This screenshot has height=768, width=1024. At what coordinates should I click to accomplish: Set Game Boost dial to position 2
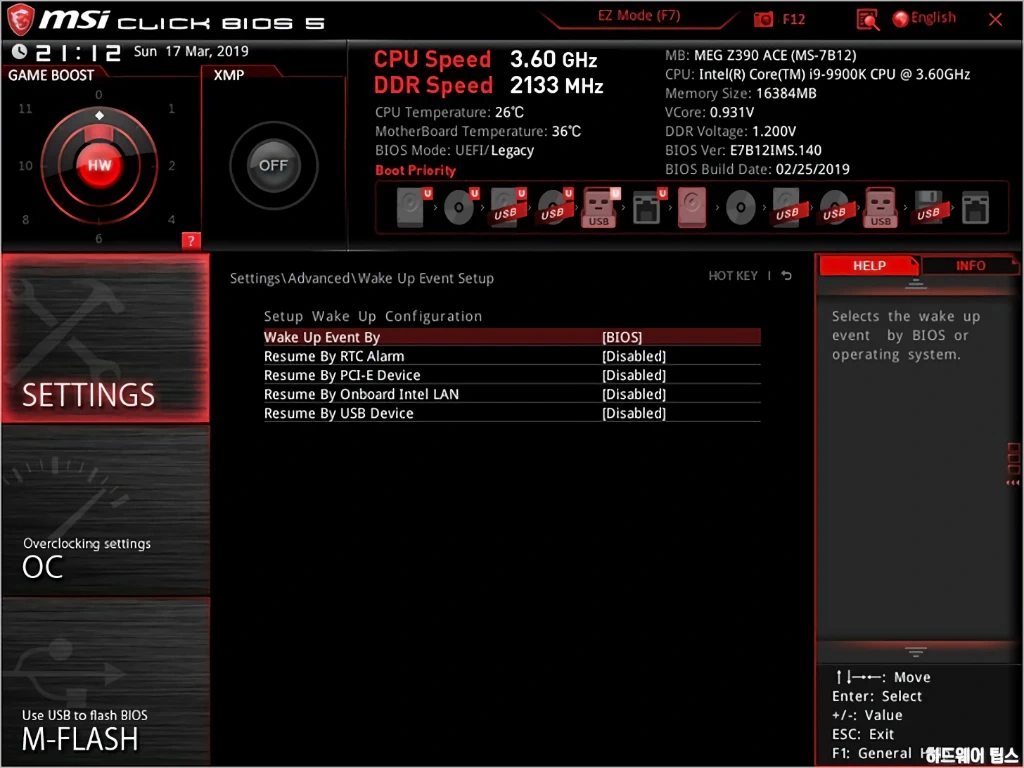172,165
